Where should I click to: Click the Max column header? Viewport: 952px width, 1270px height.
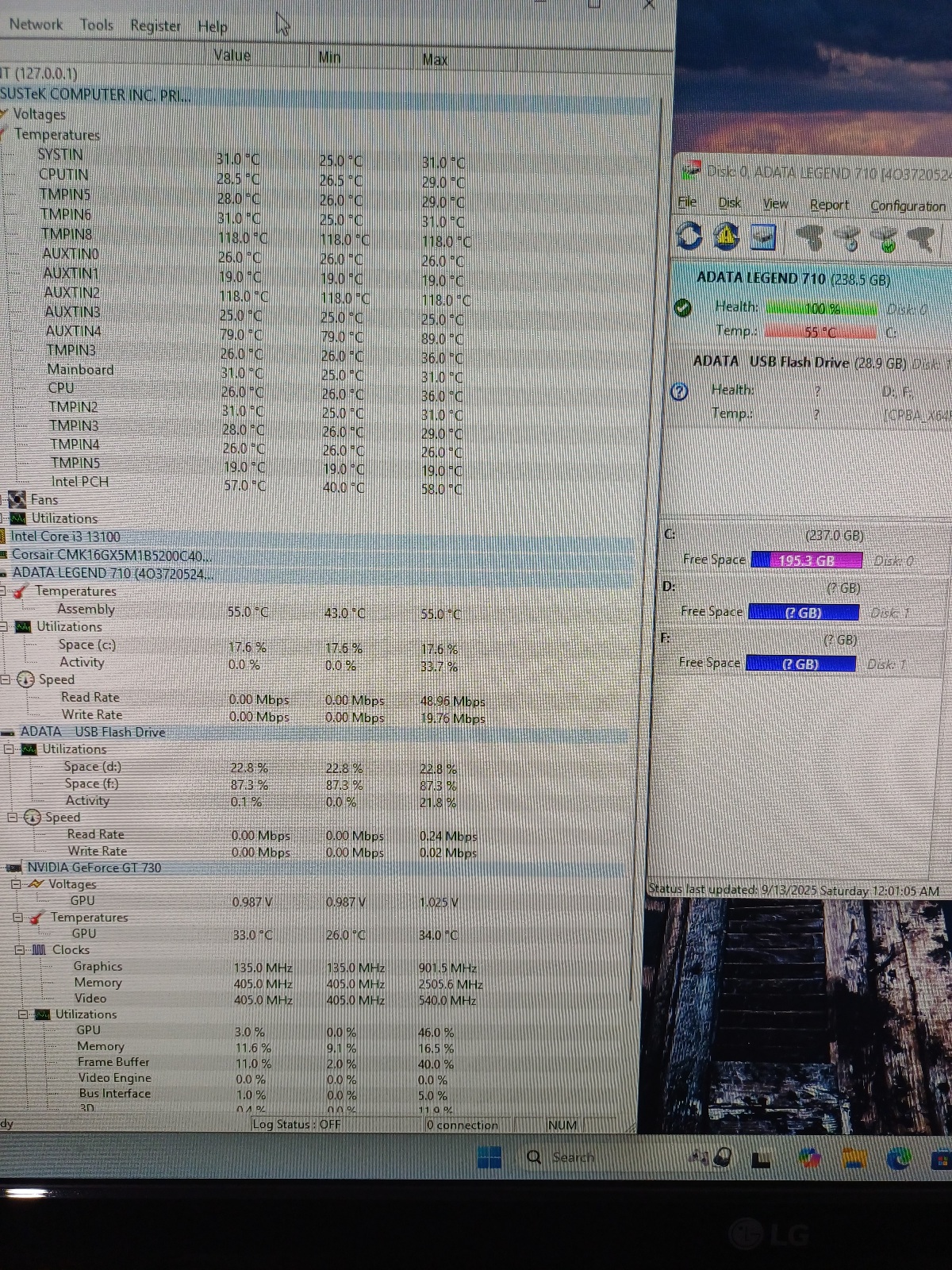435,60
